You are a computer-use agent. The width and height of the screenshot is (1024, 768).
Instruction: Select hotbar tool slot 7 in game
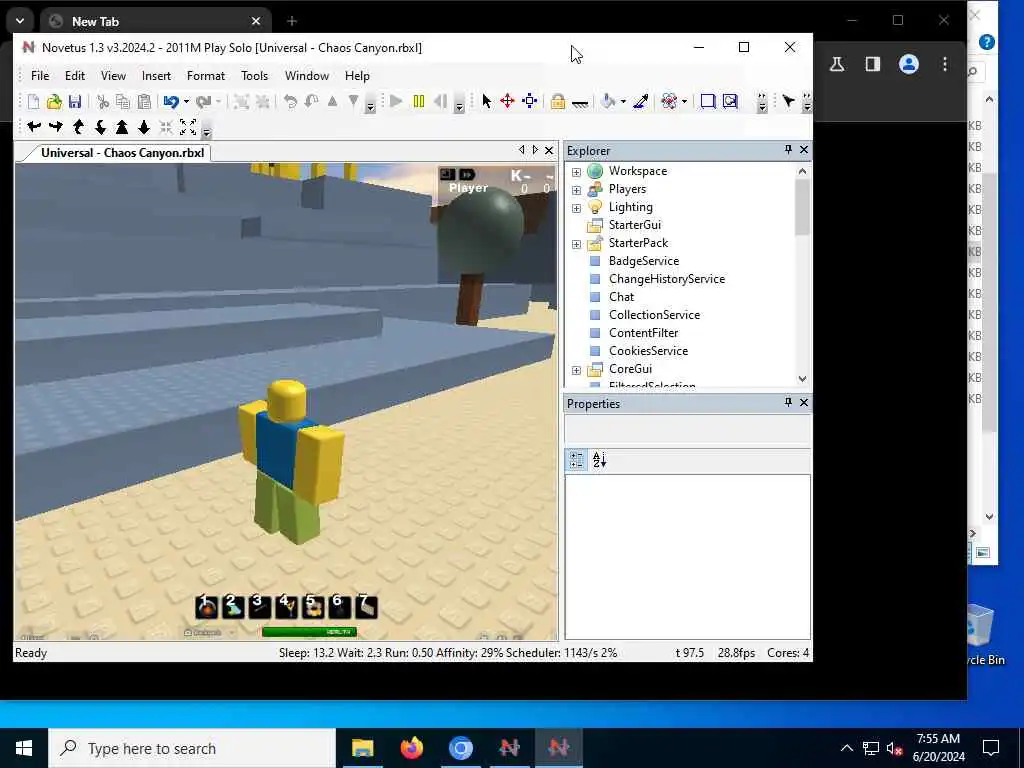tap(366, 607)
